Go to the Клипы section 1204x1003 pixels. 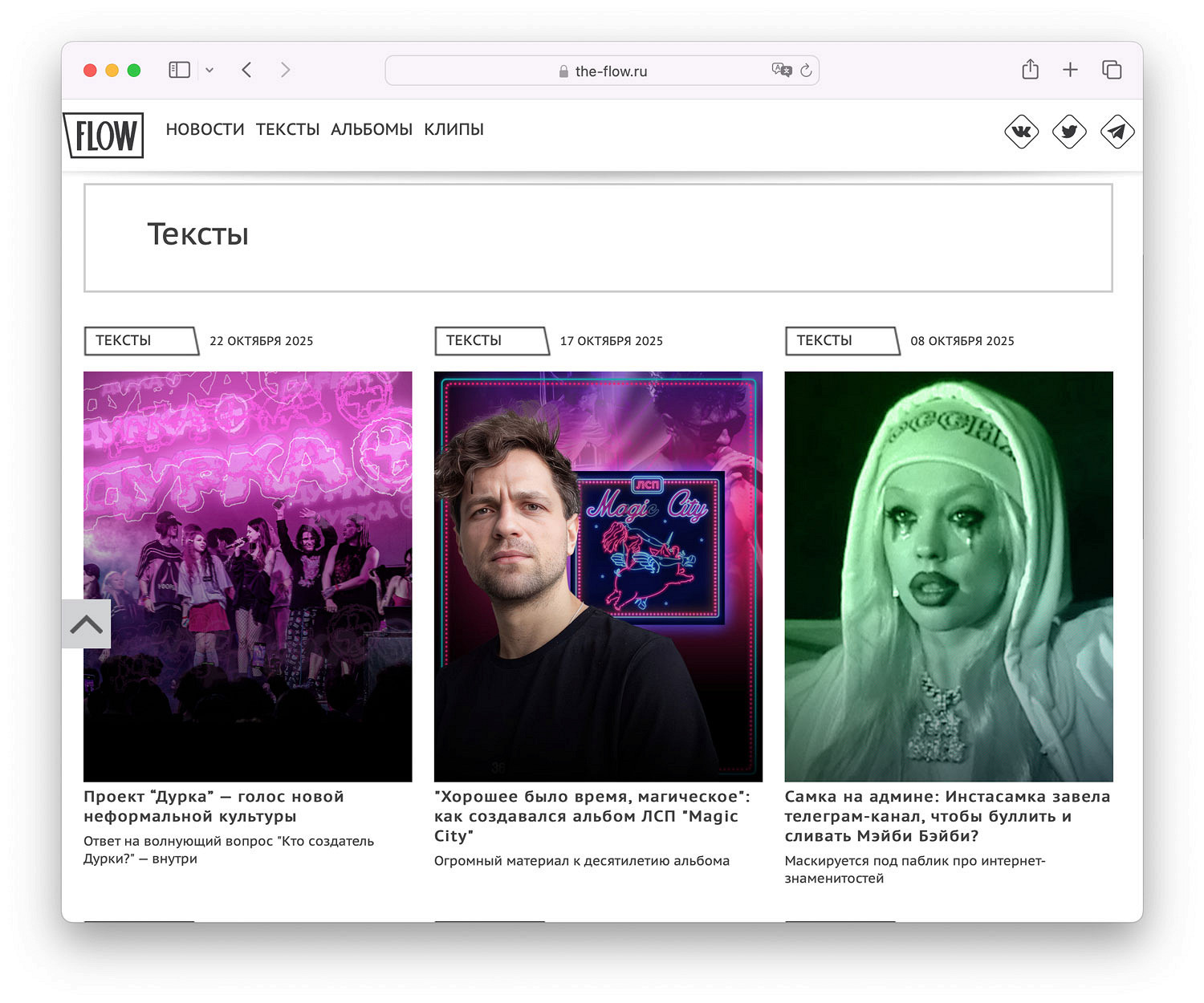coord(454,129)
